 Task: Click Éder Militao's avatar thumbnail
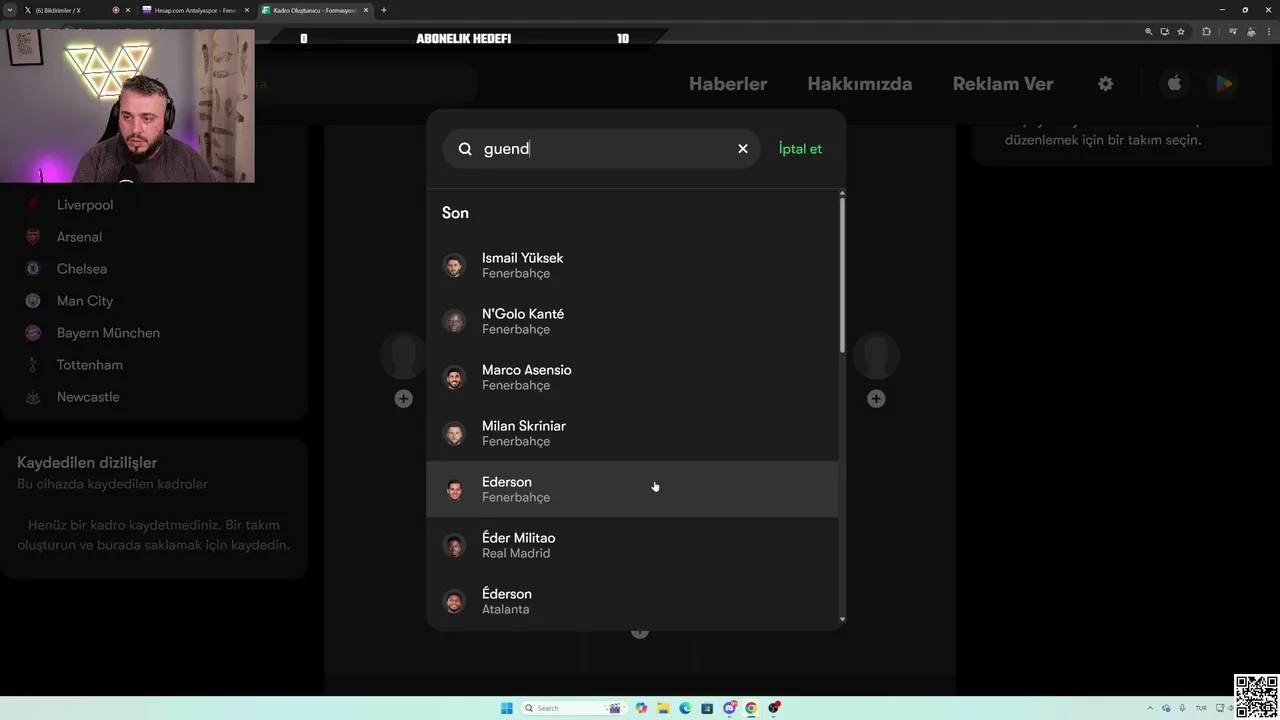pyautogui.click(x=454, y=545)
